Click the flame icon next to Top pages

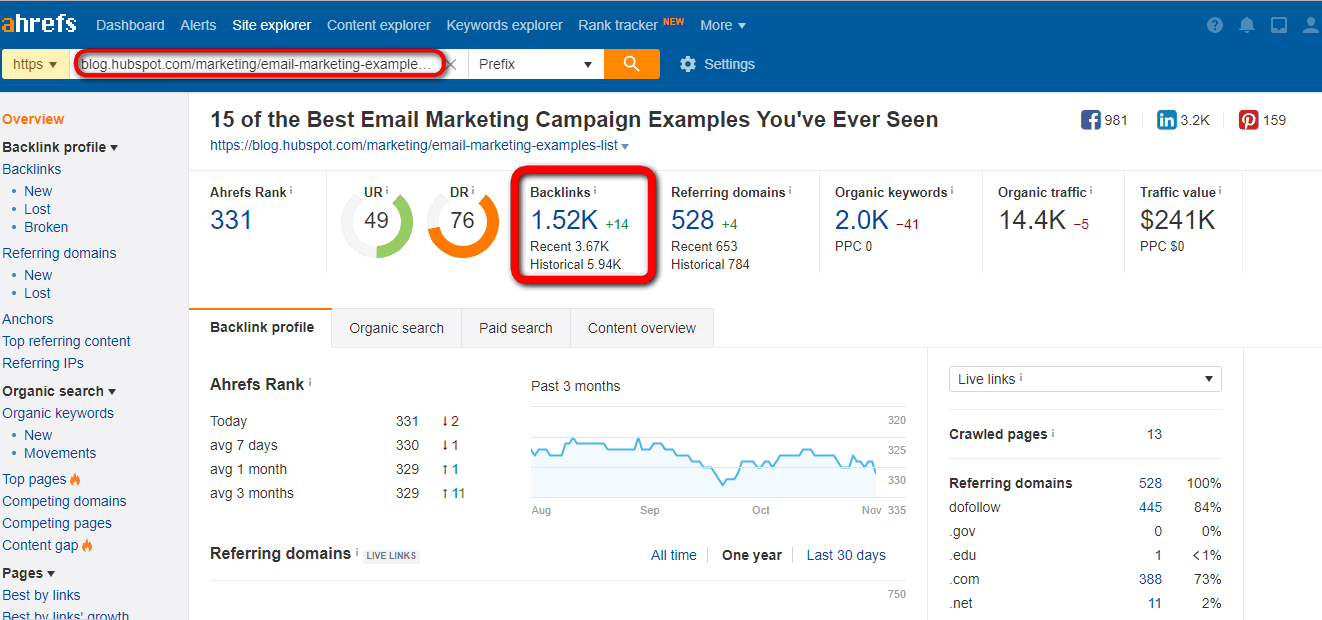(75, 479)
